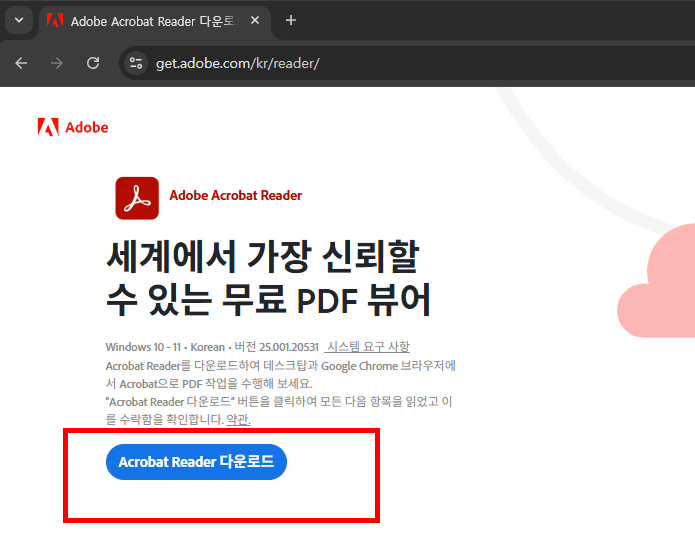Expand the tab search dropdown chevron
Viewport: 695px width, 539px height.
click(19, 20)
